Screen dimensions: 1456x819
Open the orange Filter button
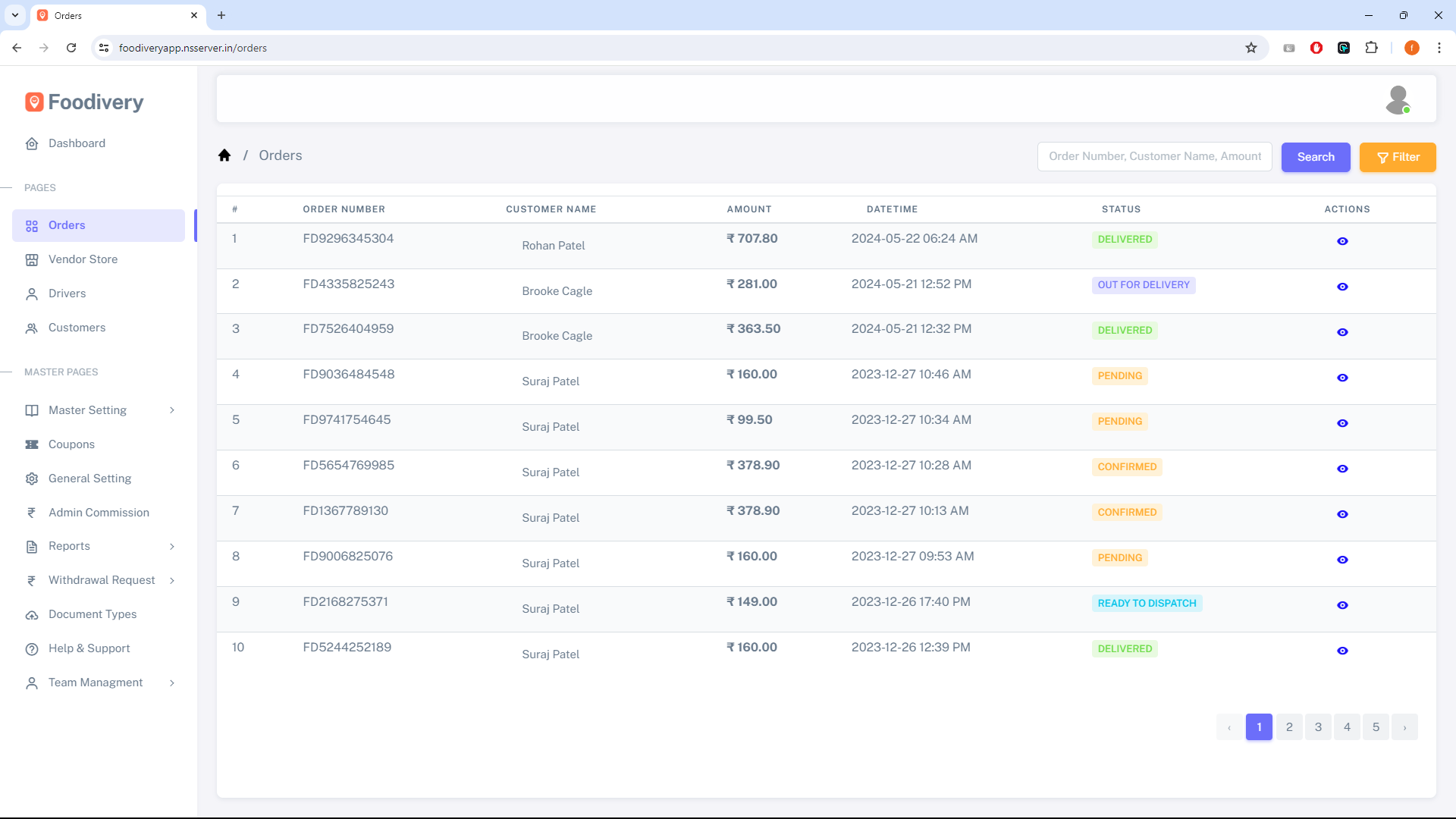[1397, 157]
